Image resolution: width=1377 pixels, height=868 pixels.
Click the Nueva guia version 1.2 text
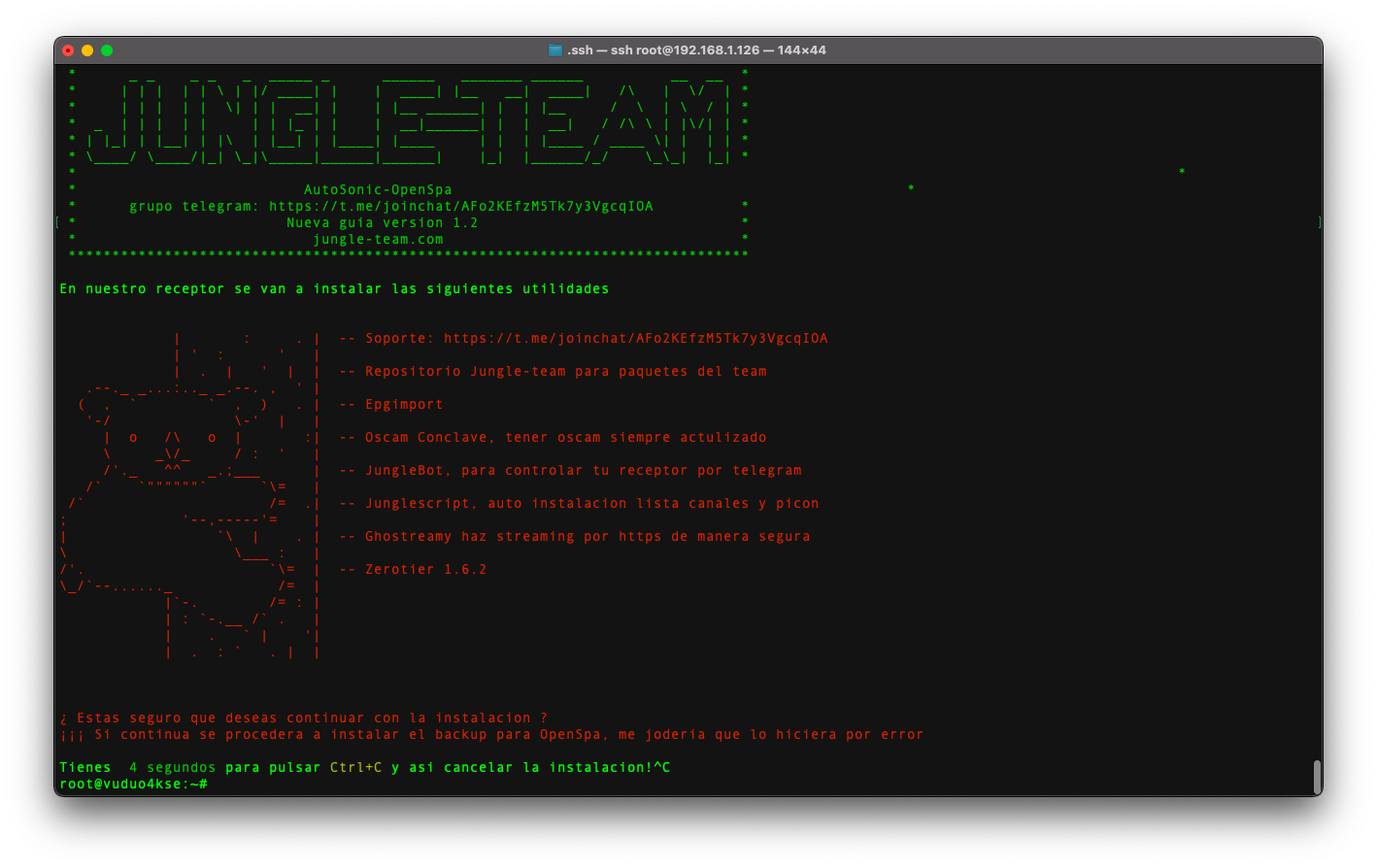point(382,222)
